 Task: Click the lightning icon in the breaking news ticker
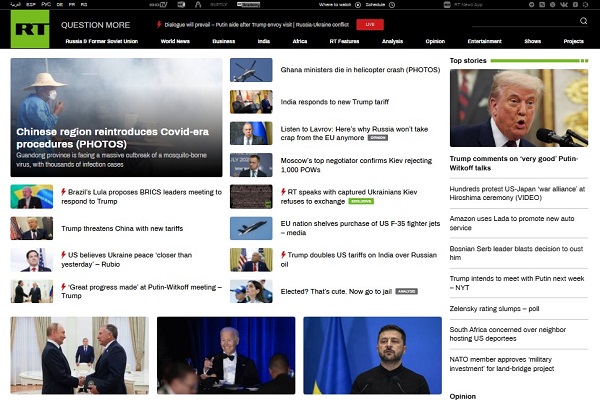pyautogui.click(x=159, y=24)
